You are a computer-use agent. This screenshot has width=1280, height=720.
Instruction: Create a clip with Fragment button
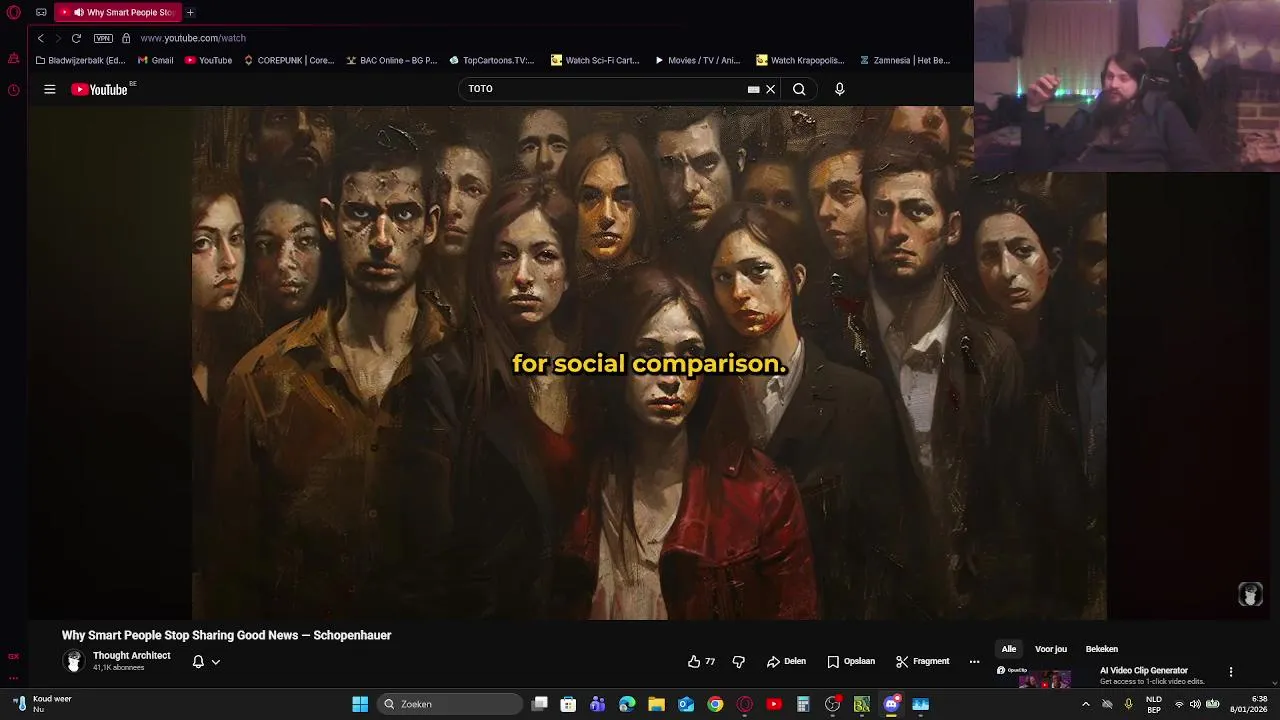pos(922,661)
